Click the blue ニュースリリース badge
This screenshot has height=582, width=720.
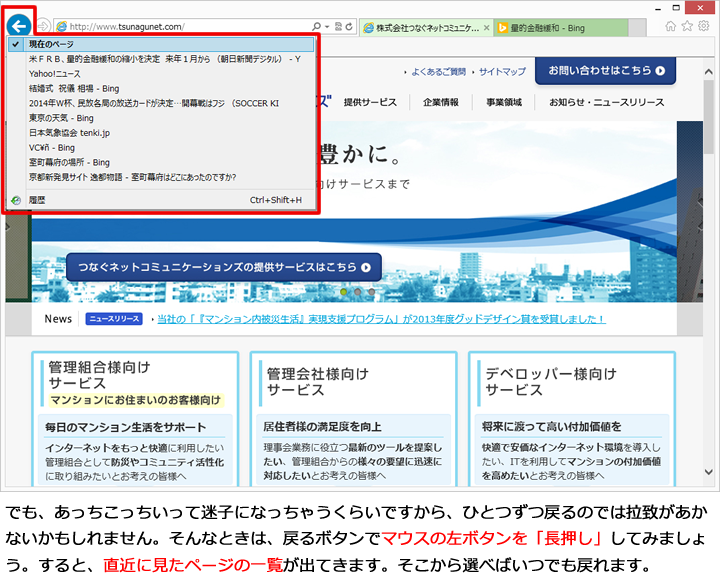114,319
